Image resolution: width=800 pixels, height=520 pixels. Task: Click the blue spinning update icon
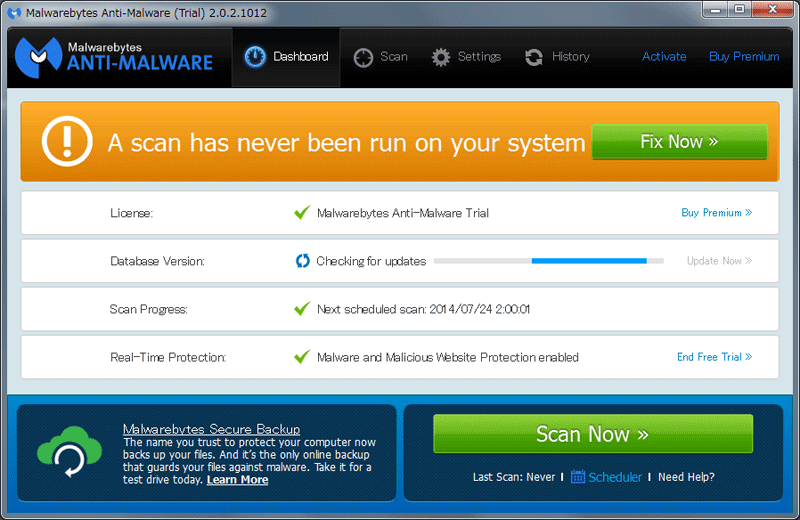click(x=303, y=261)
